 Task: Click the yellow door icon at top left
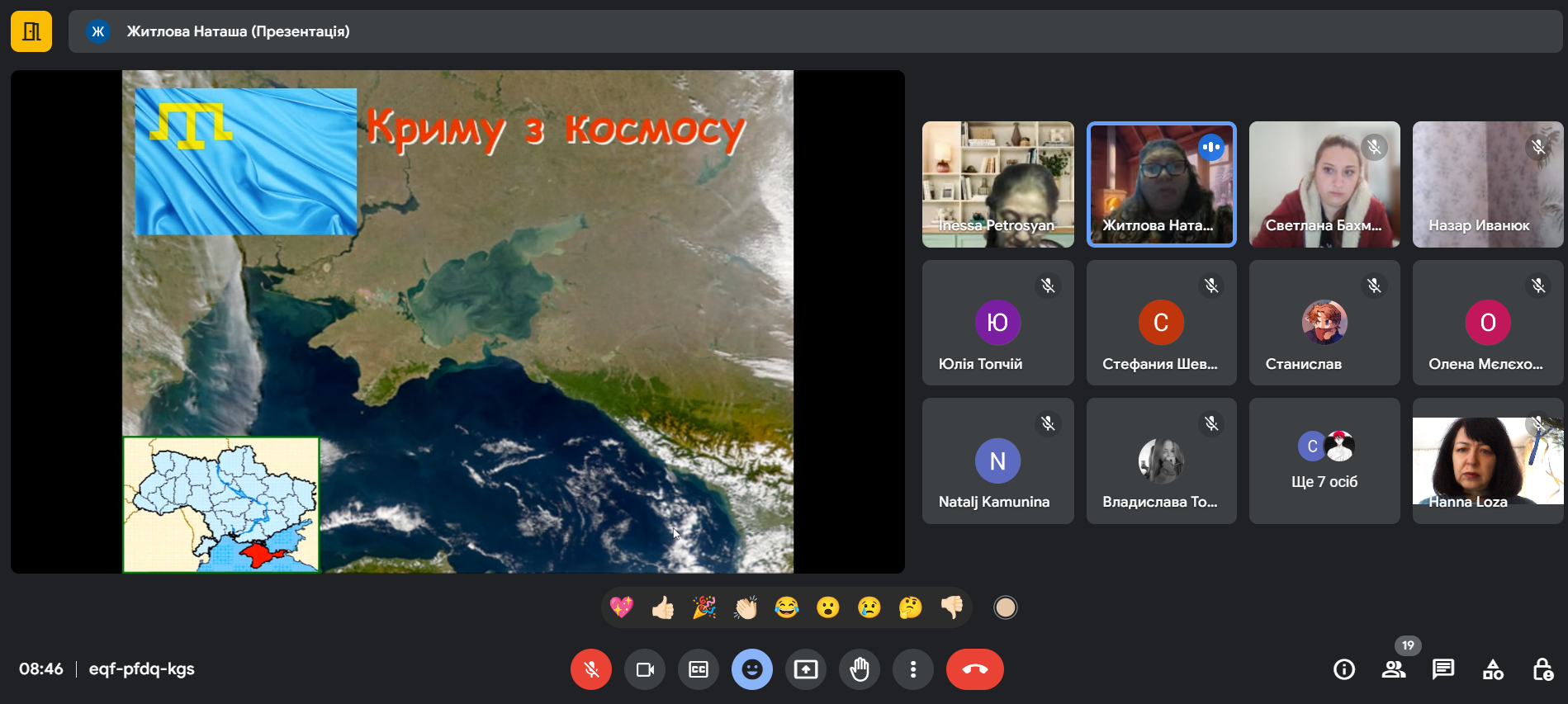point(31,31)
